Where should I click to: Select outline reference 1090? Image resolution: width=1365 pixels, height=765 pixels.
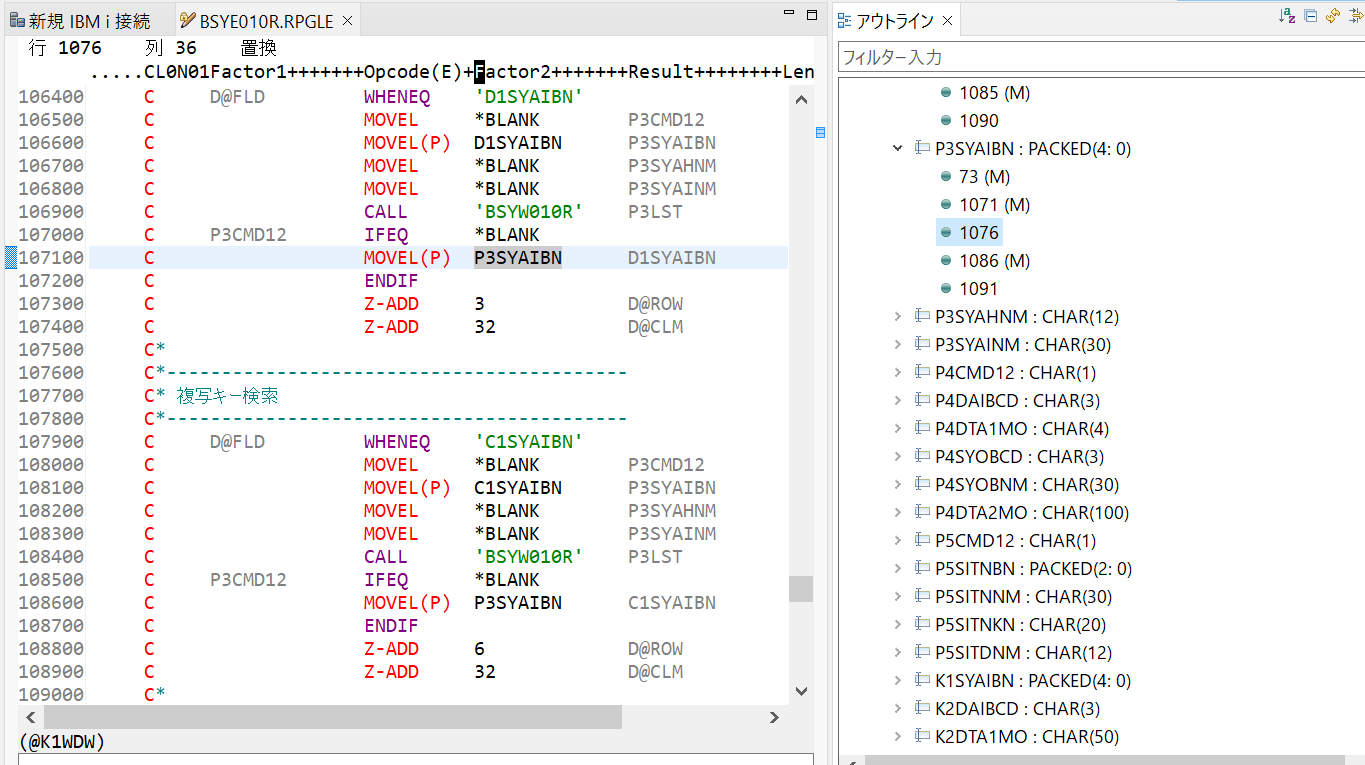coord(979,120)
